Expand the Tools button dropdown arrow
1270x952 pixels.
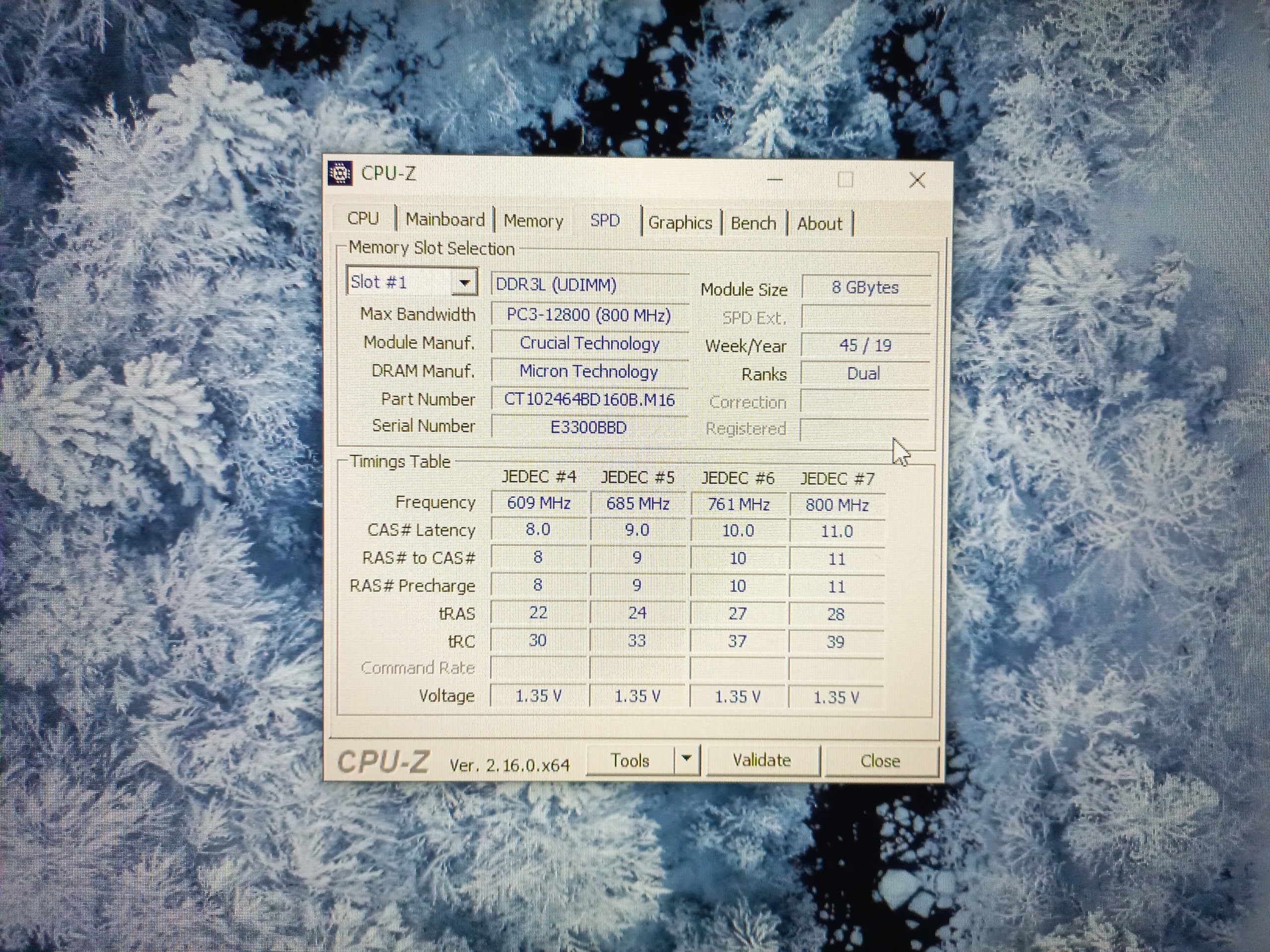pos(686,759)
